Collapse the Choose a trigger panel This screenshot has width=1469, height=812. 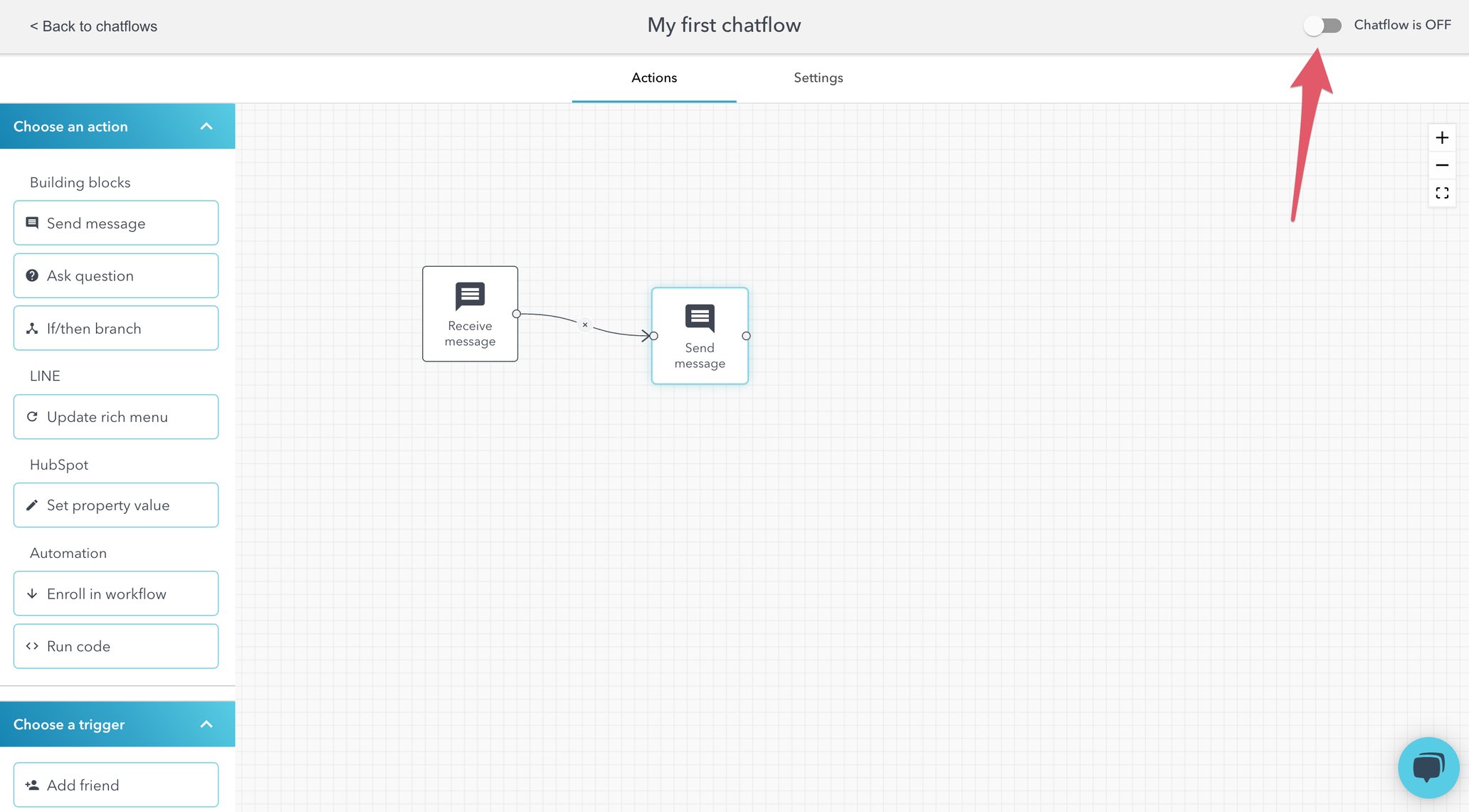pyautogui.click(x=206, y=724)
